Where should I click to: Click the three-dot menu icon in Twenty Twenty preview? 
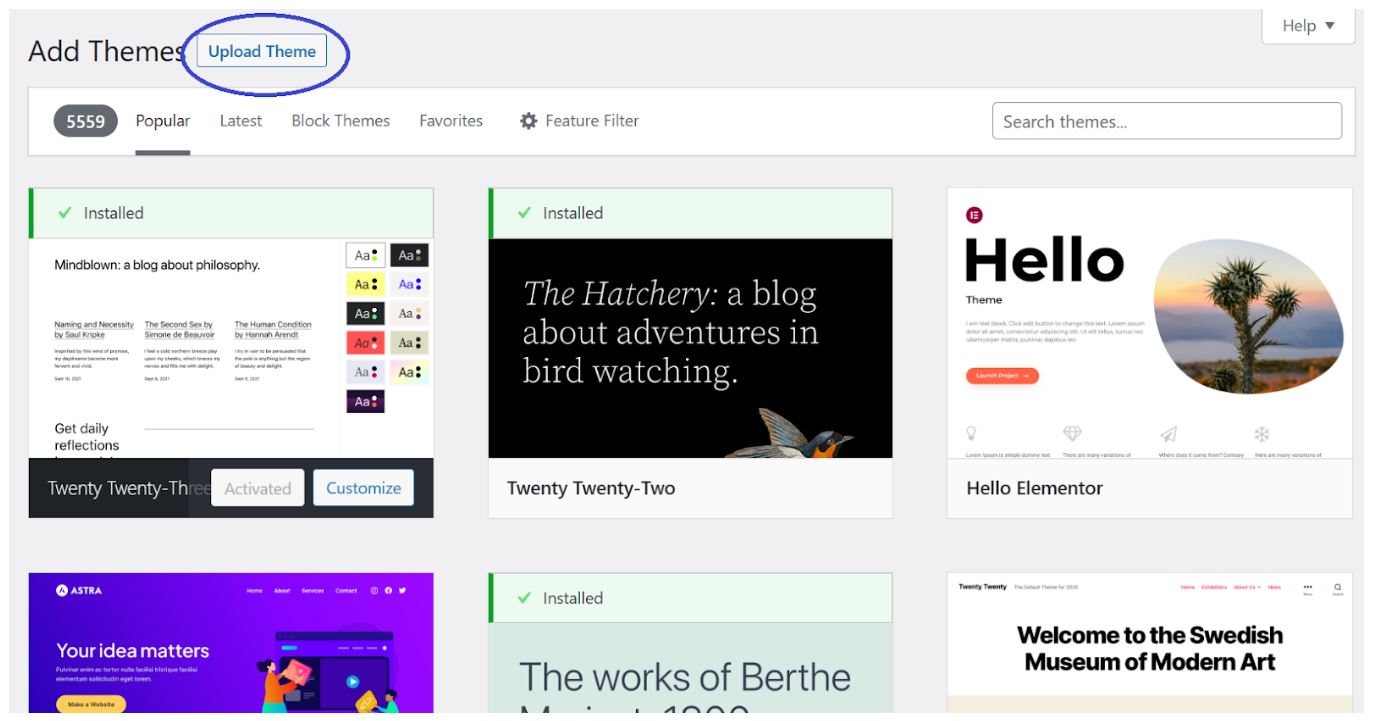pyautogui.click(x=1307, y=588)
